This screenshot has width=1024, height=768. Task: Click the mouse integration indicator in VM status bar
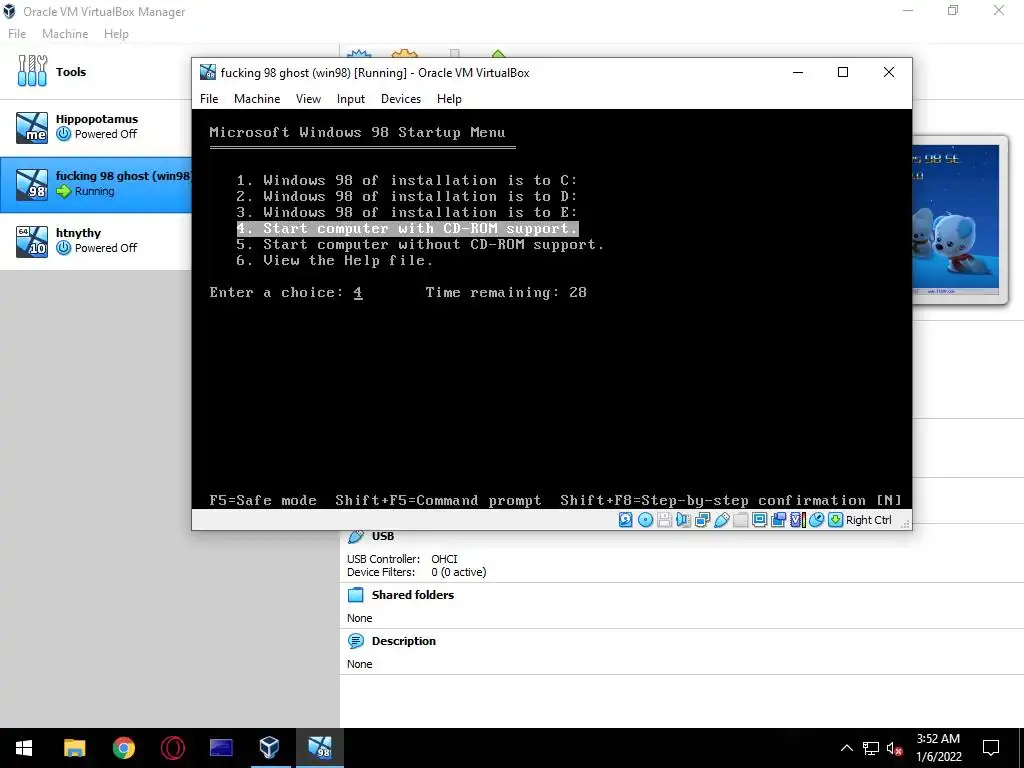point(816,520)
